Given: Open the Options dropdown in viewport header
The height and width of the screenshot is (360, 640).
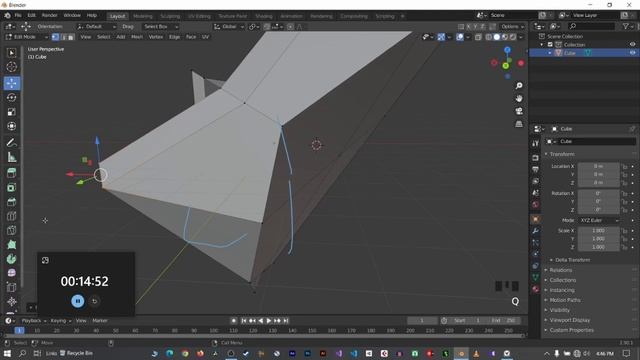Looking at the screenshot, I should 512,27.
